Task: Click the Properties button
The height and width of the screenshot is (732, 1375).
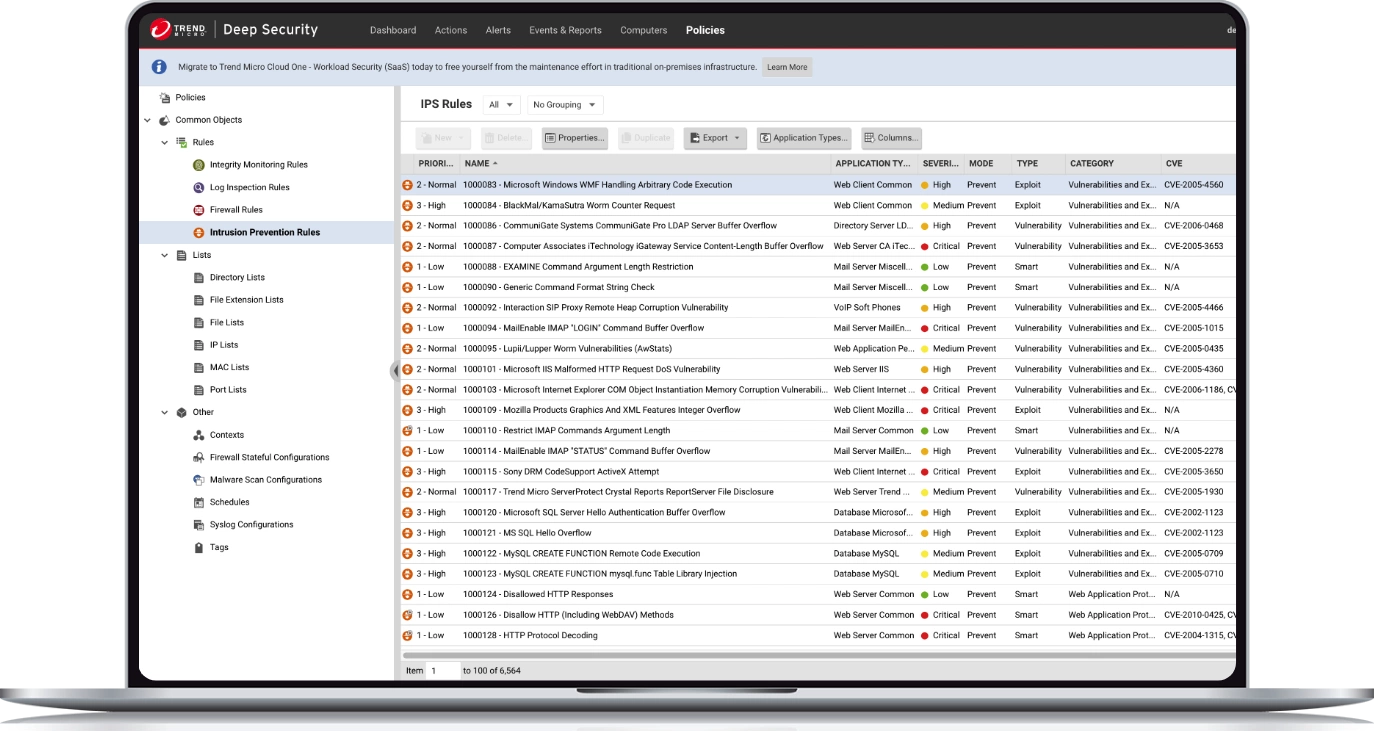Action: point(575,138)
